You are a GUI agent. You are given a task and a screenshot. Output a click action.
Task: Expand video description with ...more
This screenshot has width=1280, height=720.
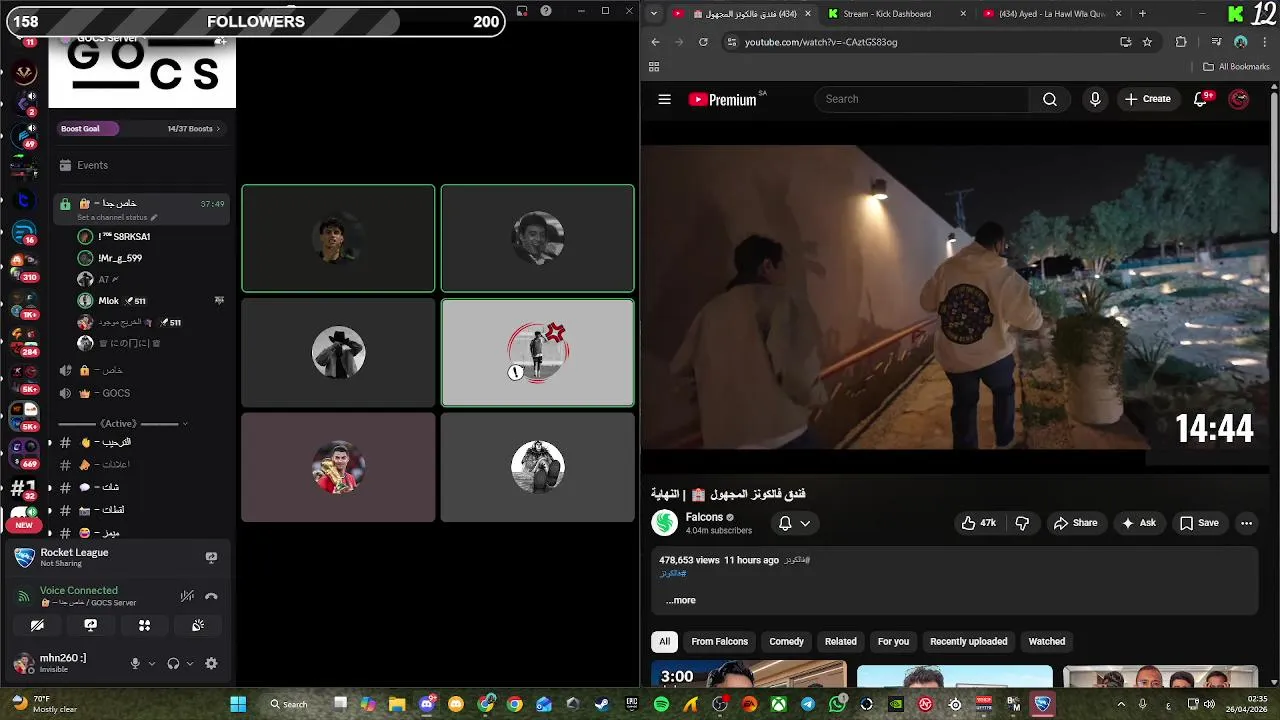pyautogui.click(x=681, y=600)
